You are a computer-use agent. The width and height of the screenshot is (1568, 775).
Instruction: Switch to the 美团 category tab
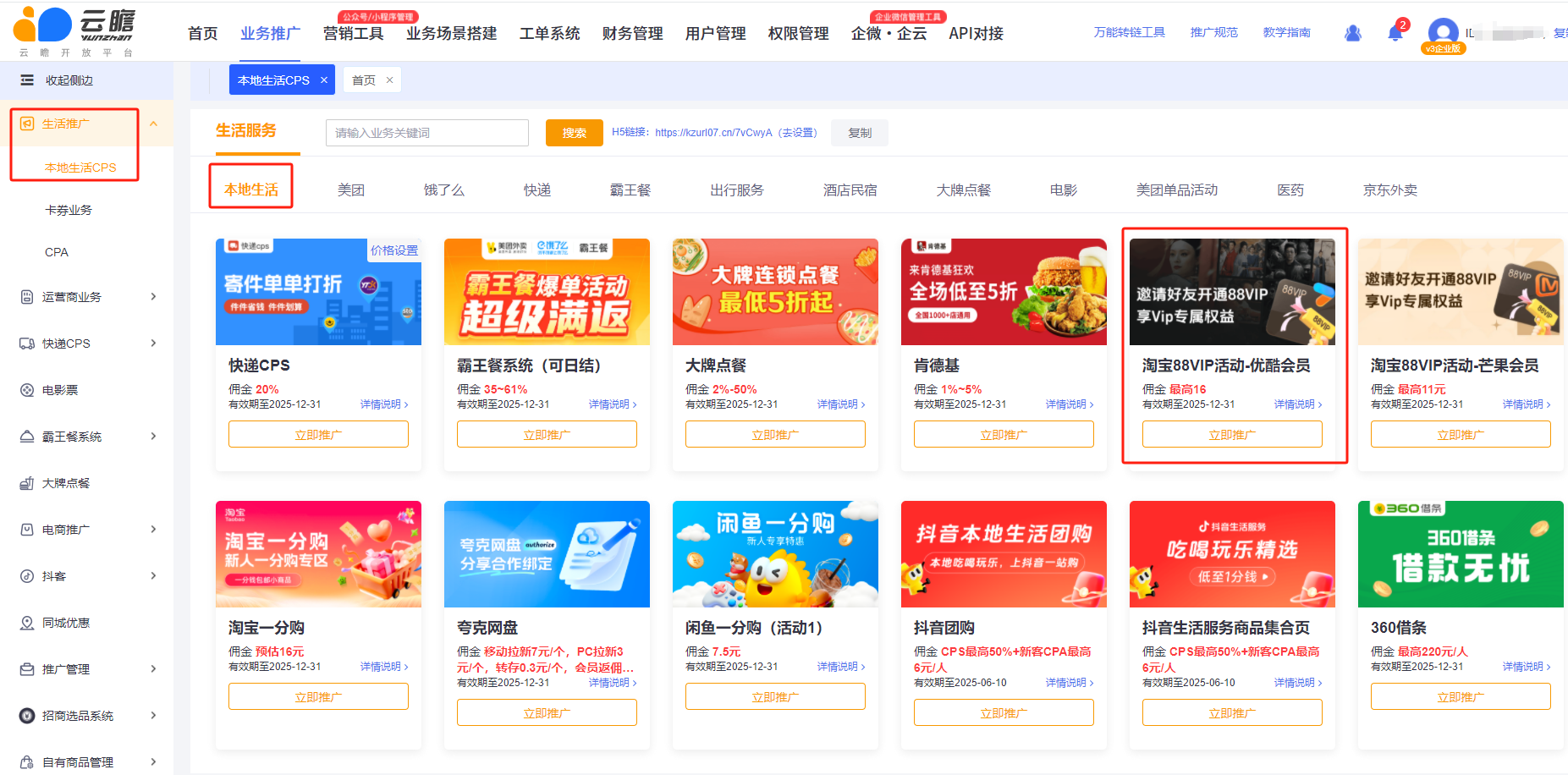(351, 190)
